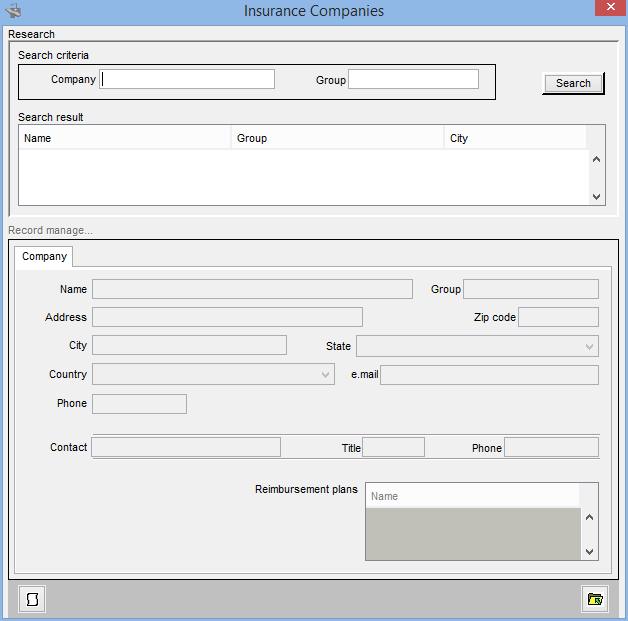Click the folder icon button at bottom right
This screenshot has height=621, width=628.
pyautogui.click(x=595, y=599)
